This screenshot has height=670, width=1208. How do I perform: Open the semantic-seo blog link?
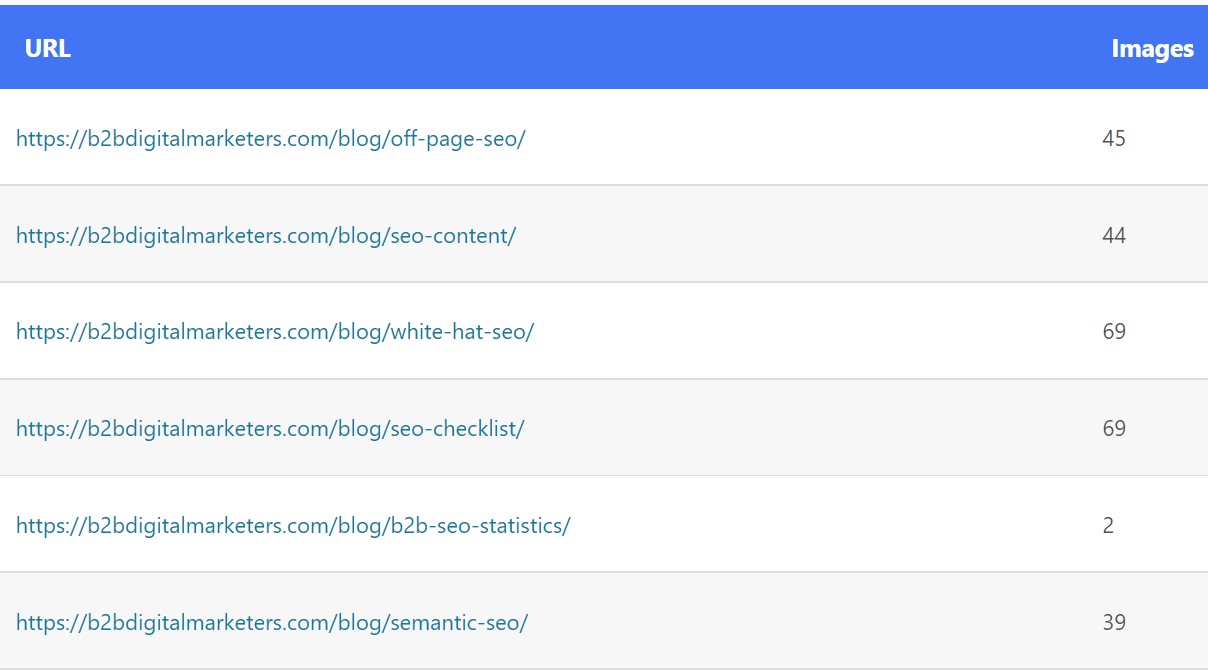tap(272, 623)
